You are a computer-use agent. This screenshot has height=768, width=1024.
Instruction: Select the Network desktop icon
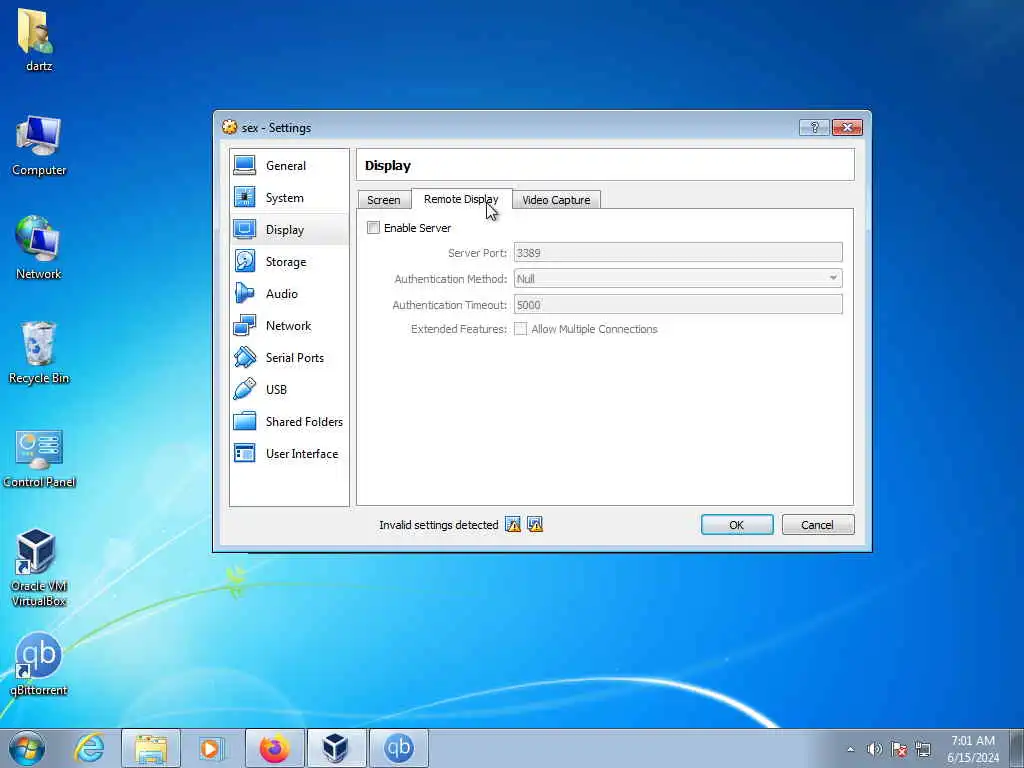click(39, 248)
